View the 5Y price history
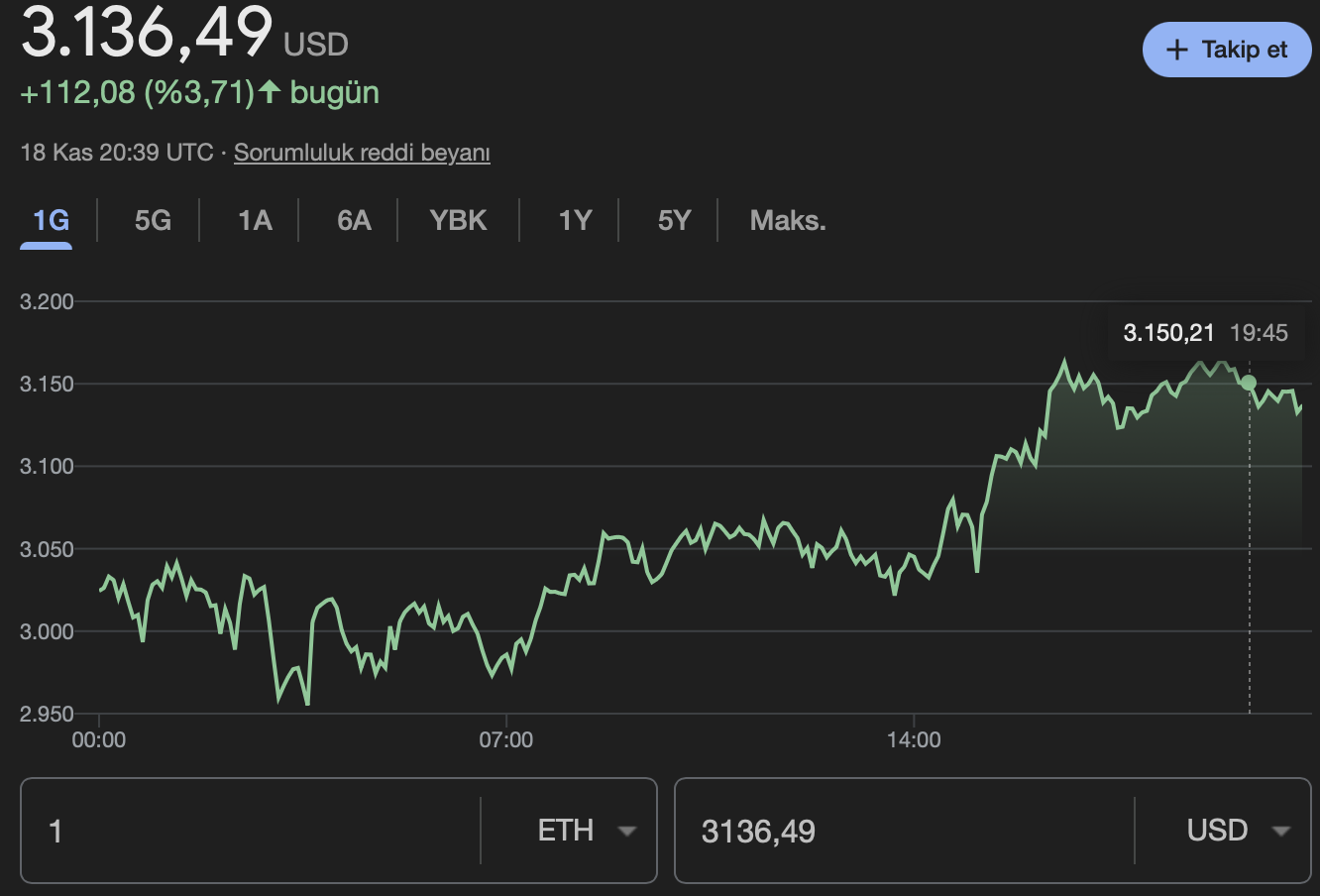Screen dimensions: 1320x896 (x=673, y=220)
